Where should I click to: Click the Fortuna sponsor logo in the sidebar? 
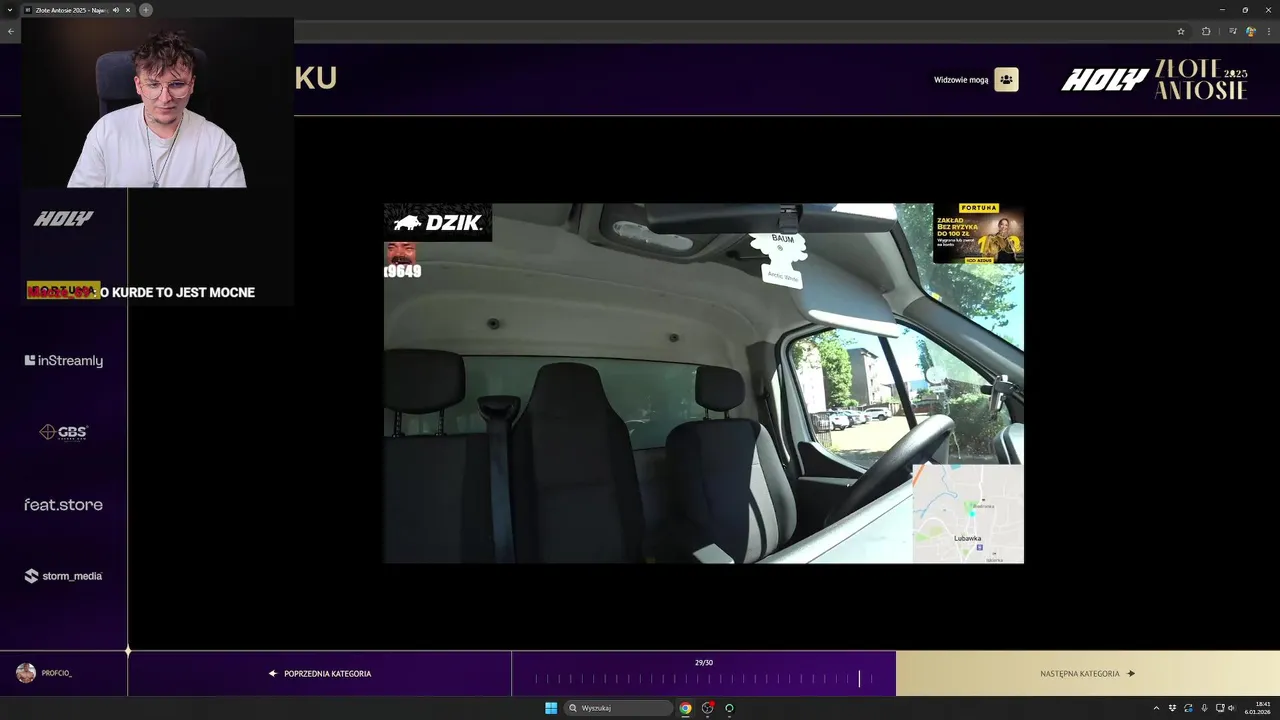pyautogui.click(x=63, y=290)
